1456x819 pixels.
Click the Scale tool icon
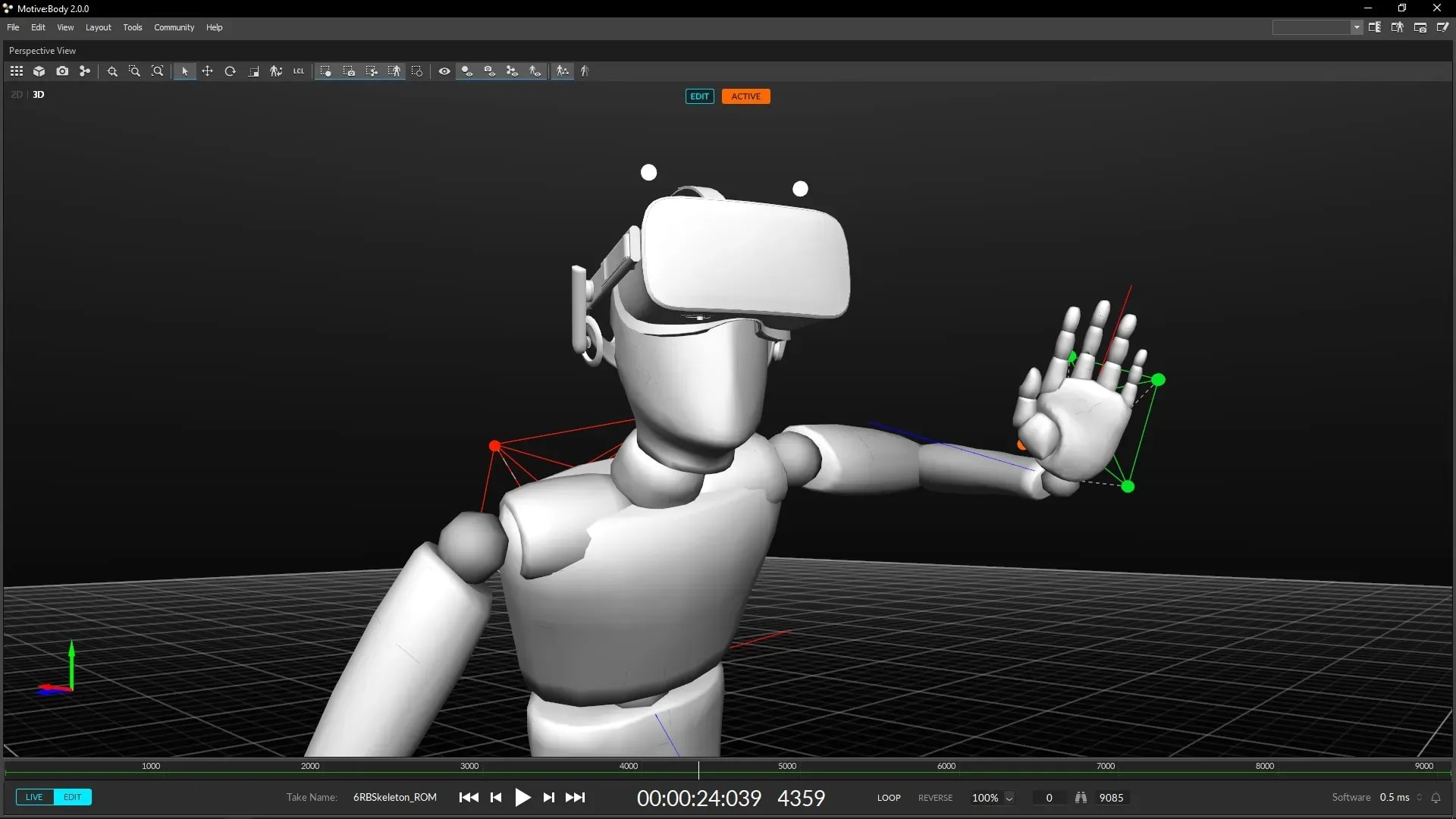tap(254, 71)
